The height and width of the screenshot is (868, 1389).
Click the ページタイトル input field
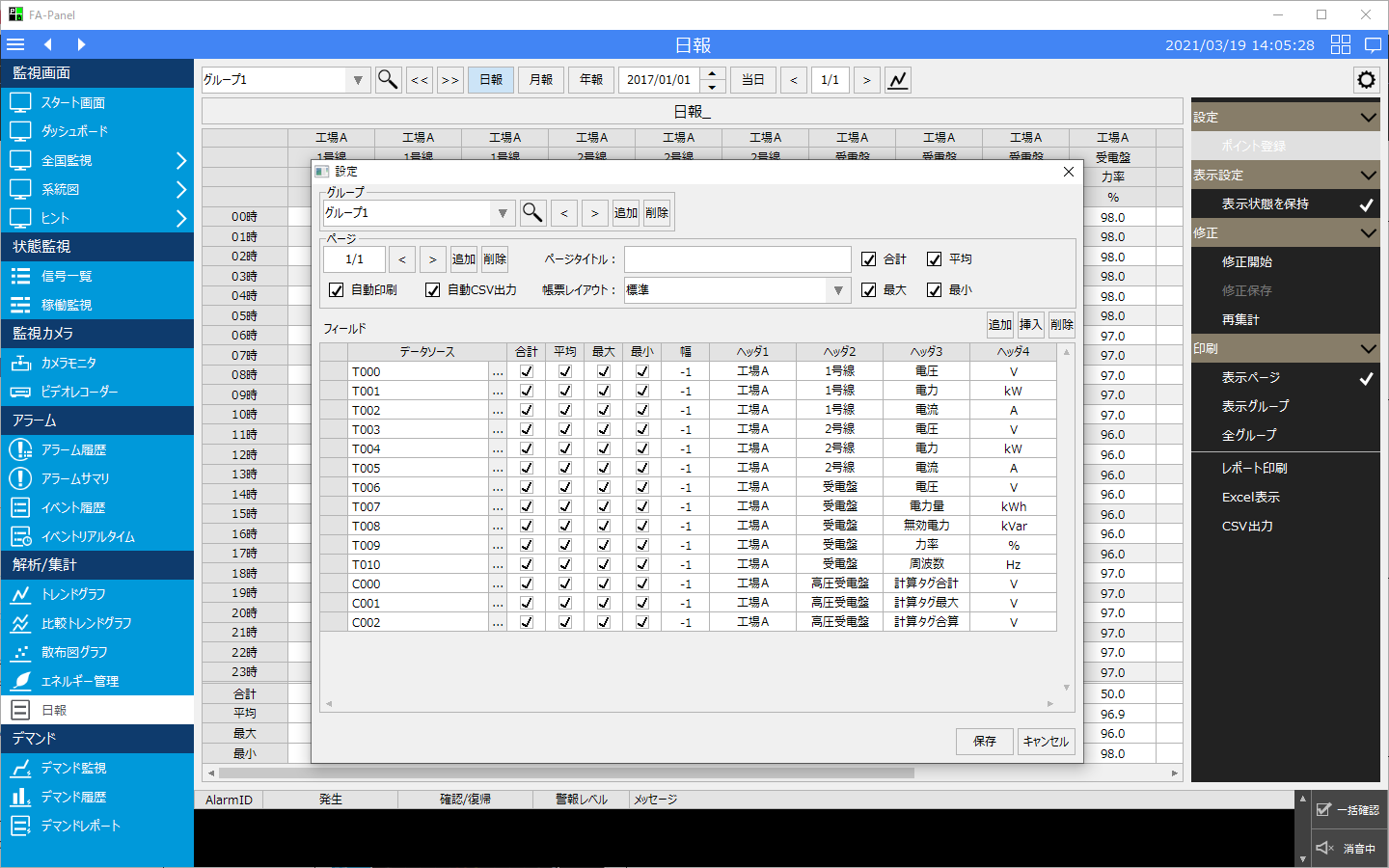(x=738, y=259)
